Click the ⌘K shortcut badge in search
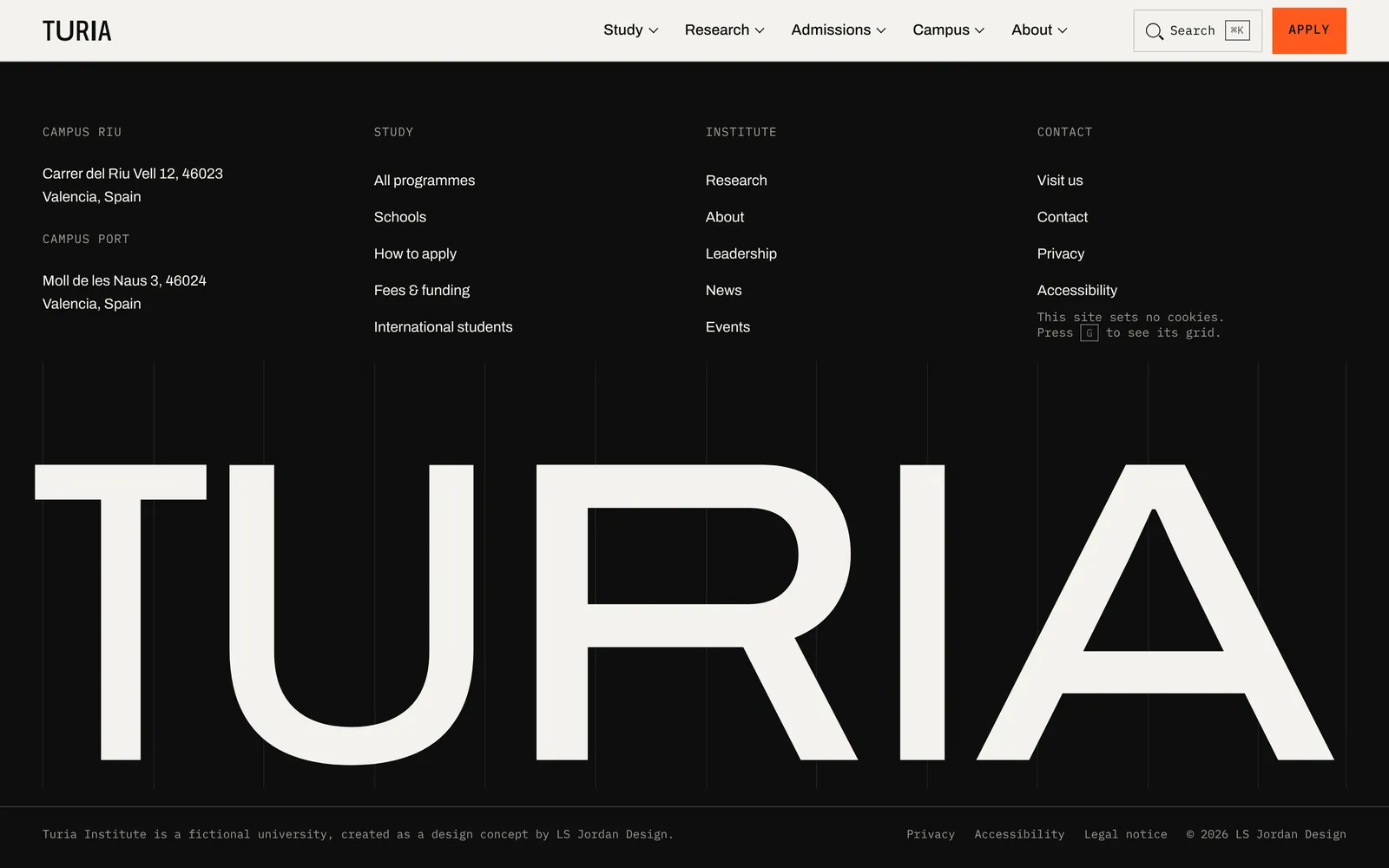 point(1237,30)
